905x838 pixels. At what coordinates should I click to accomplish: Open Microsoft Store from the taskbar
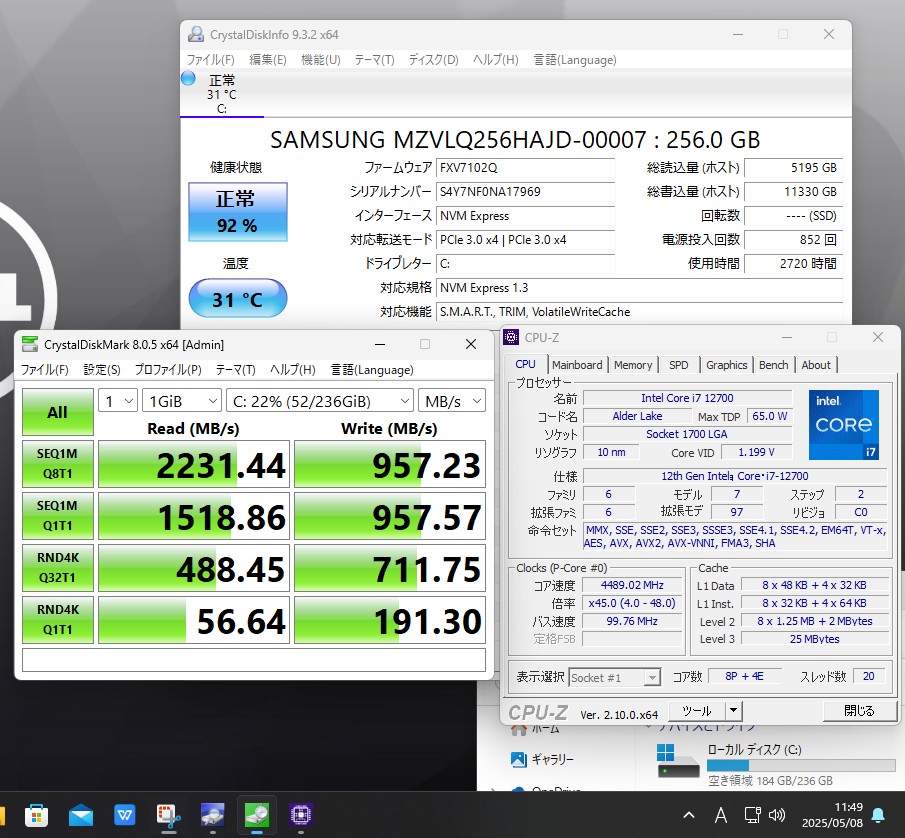[x=36, y=815]
